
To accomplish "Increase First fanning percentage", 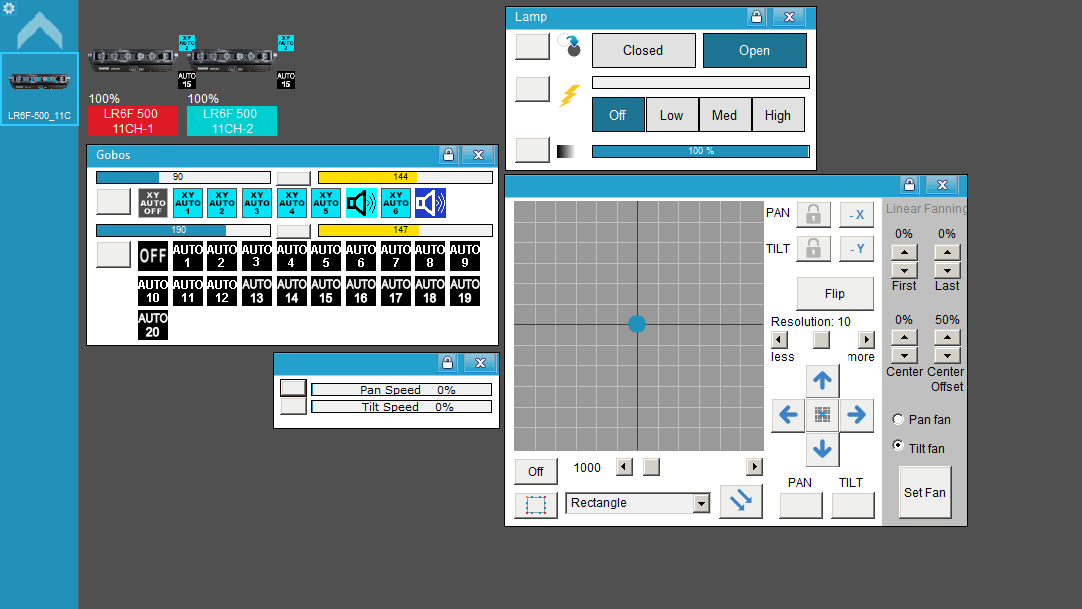I will point(904,252).
